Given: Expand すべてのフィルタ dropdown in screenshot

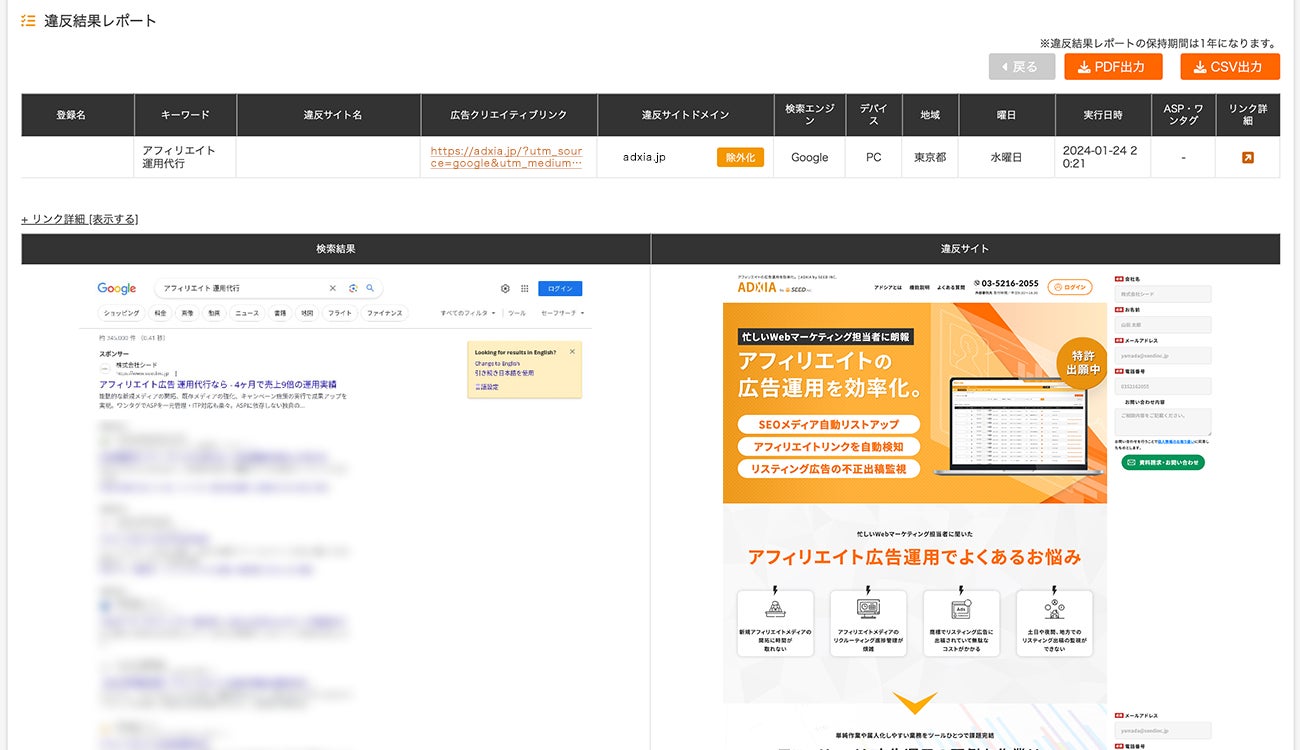Looking at the screenshot, I should coord(468,313).
